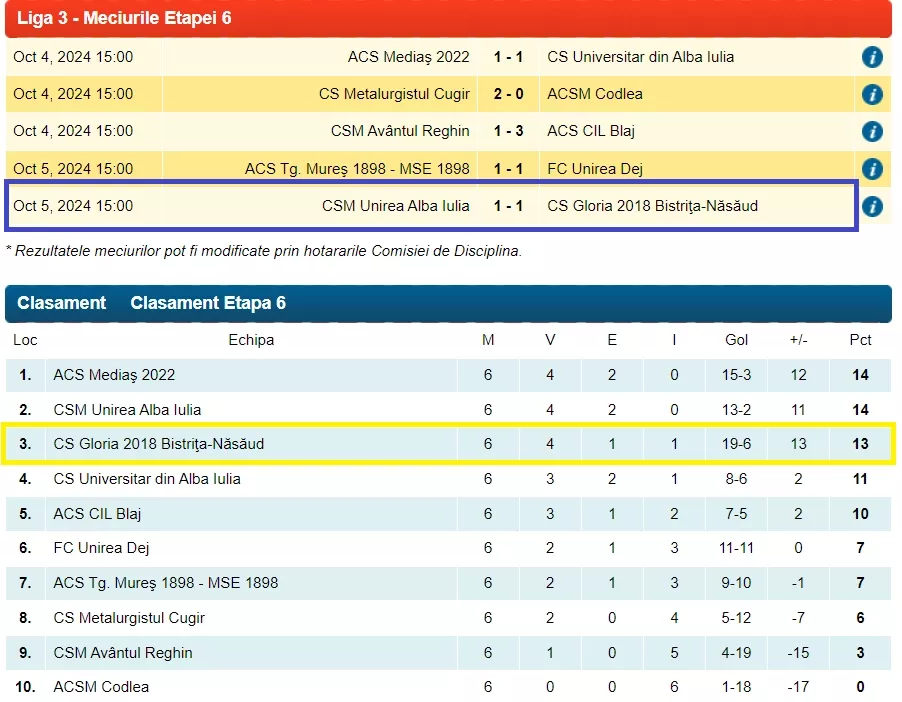902x702 pixels.
Task: Click CSM Unirea Alba Iulia in standings
Action: [x=127, y=410]
